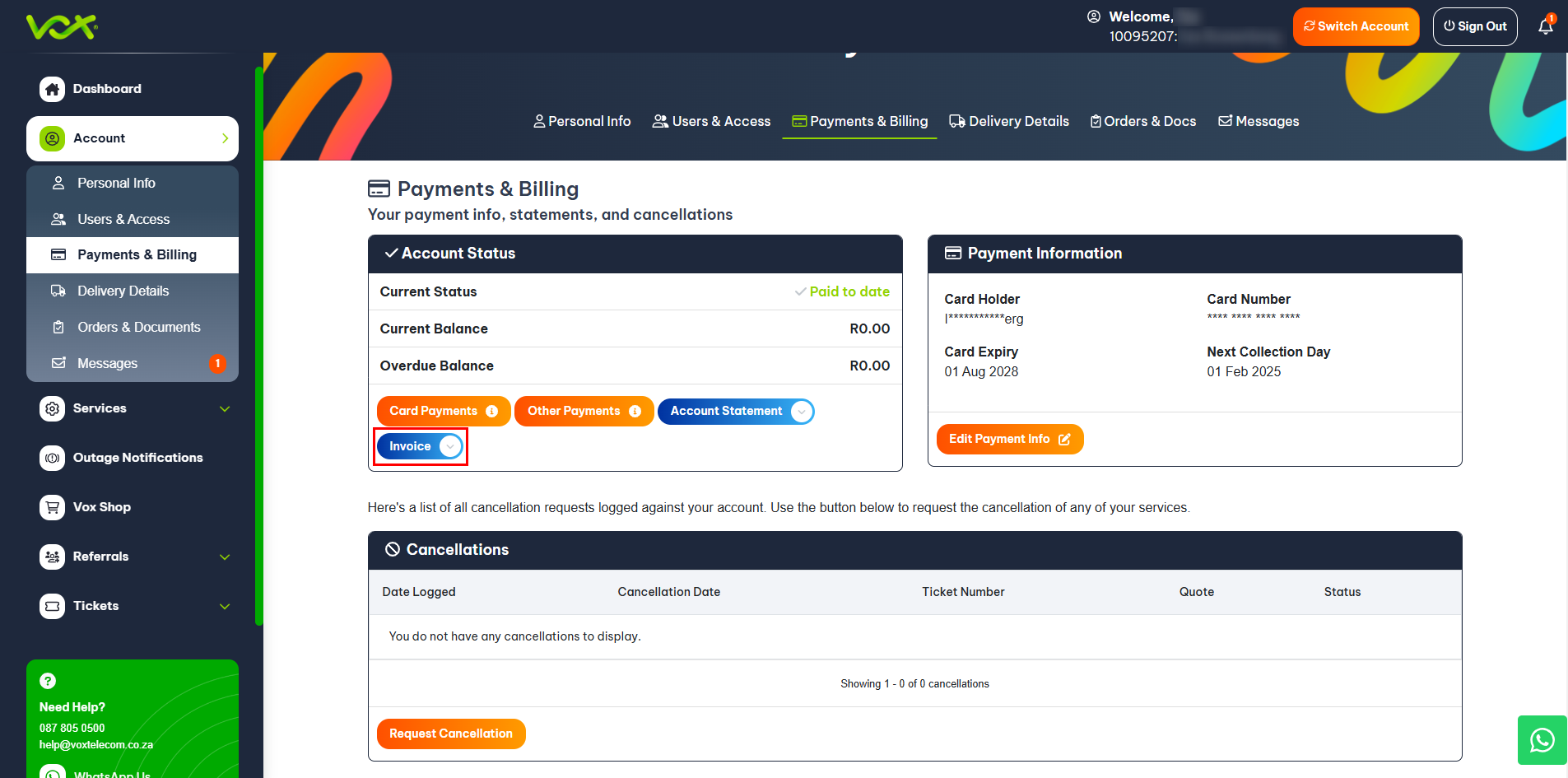Image resolution: width=1568 pixels, height=778 pixels.
Task: Click the Card Payments info icon
Action: point(491,412)
